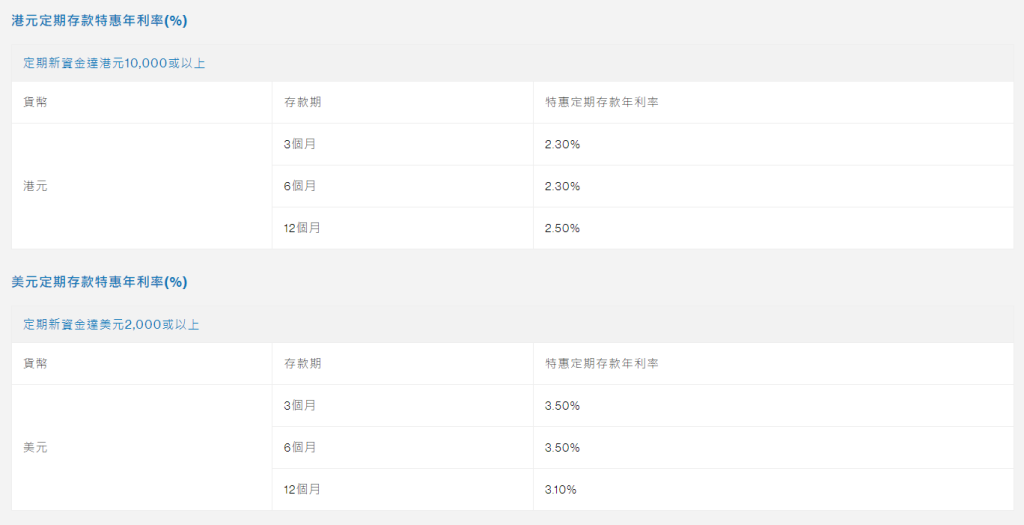Click the 3個月 term in the 港元 table
1024x525 pixels.
tap(300, 144)
